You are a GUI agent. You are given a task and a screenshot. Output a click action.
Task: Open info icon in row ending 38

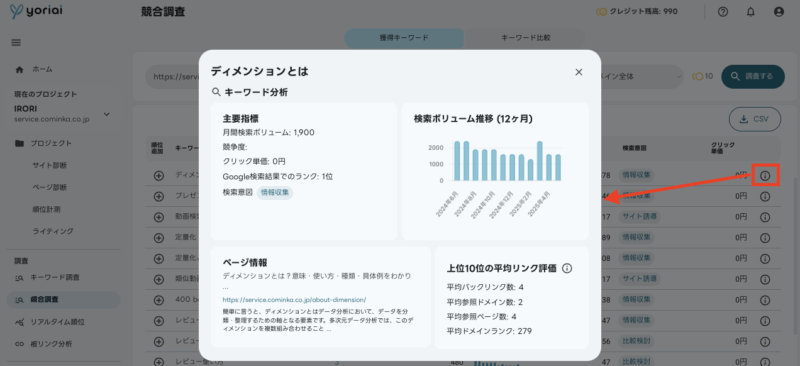(x=765, y=300)
